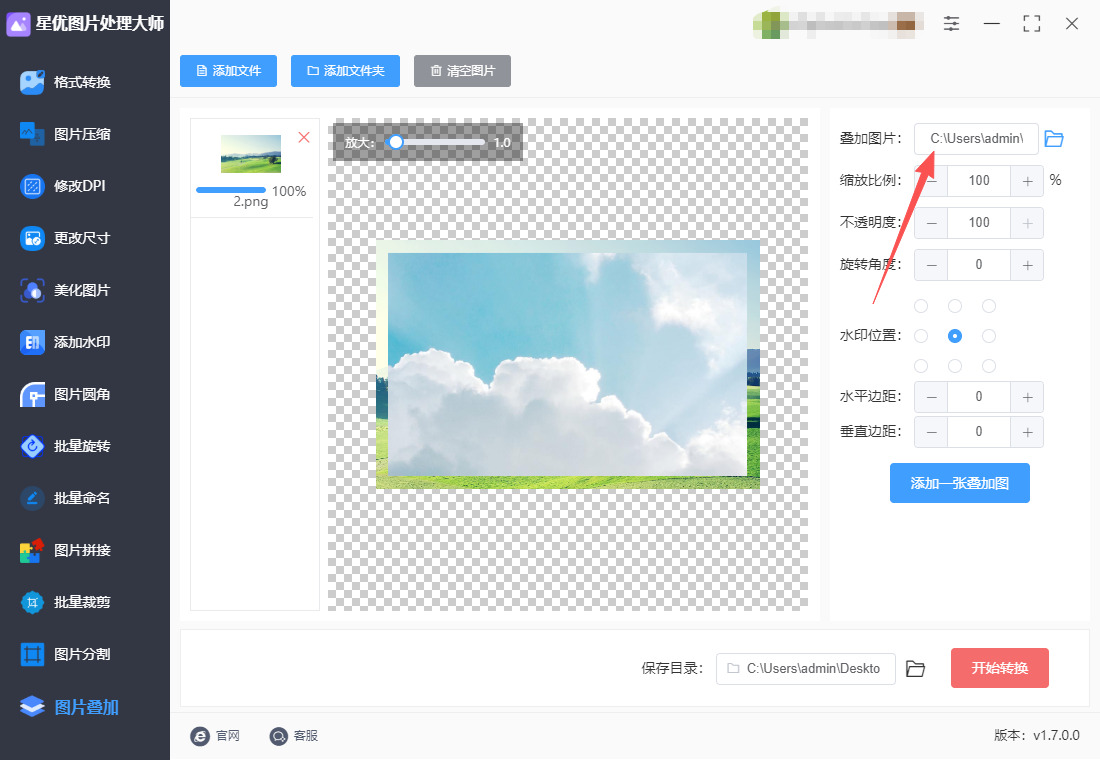Select top-center watermark position

pyautogui.click(x=955, y=306)
